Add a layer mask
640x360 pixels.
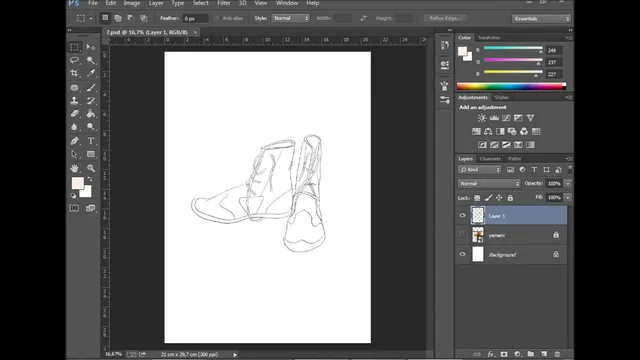point(504,354)
